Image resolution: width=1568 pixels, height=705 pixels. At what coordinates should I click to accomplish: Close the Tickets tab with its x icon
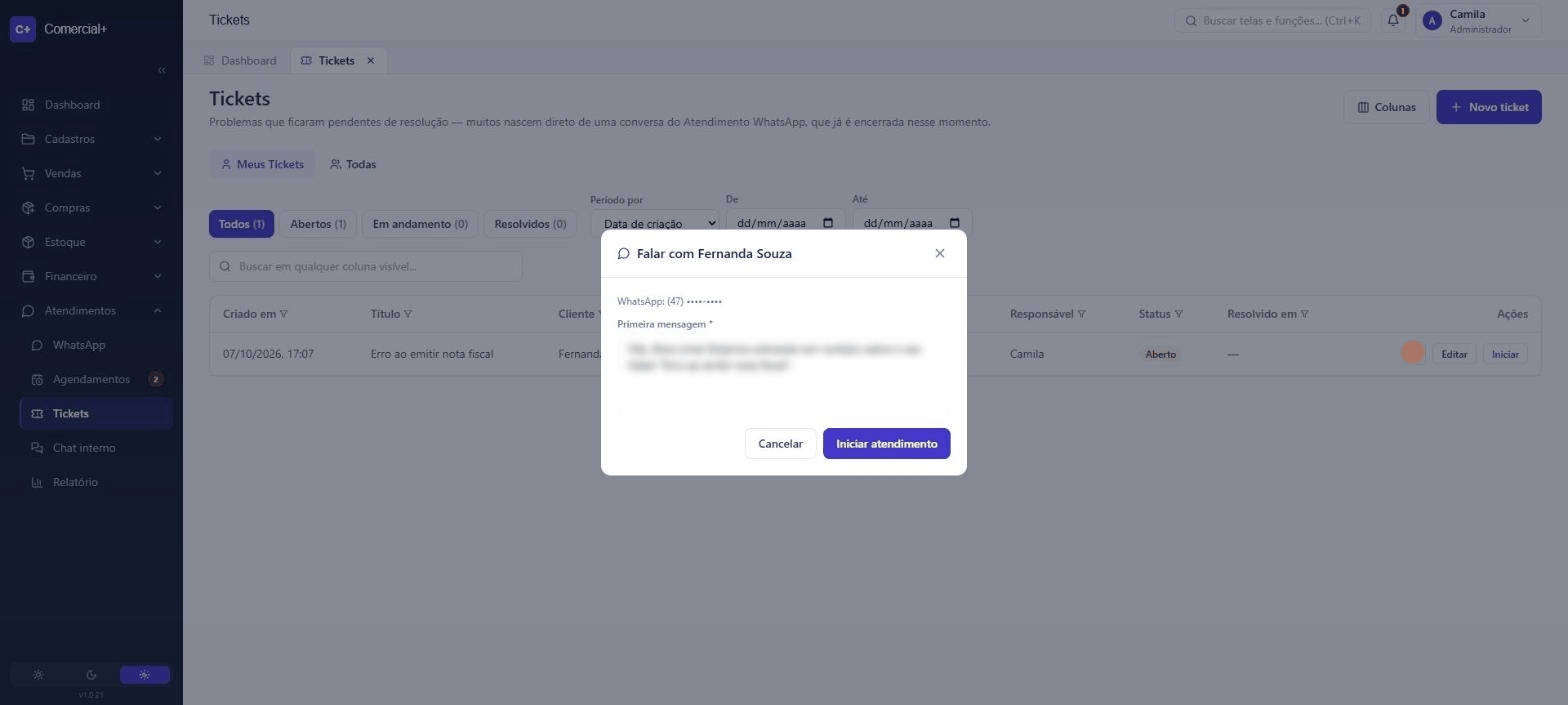[370, 61]
